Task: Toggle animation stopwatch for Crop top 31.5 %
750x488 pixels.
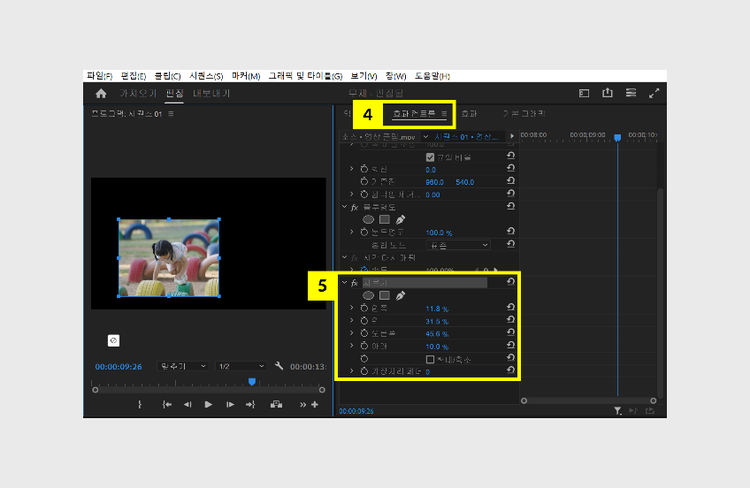Action: coord(364,321)
